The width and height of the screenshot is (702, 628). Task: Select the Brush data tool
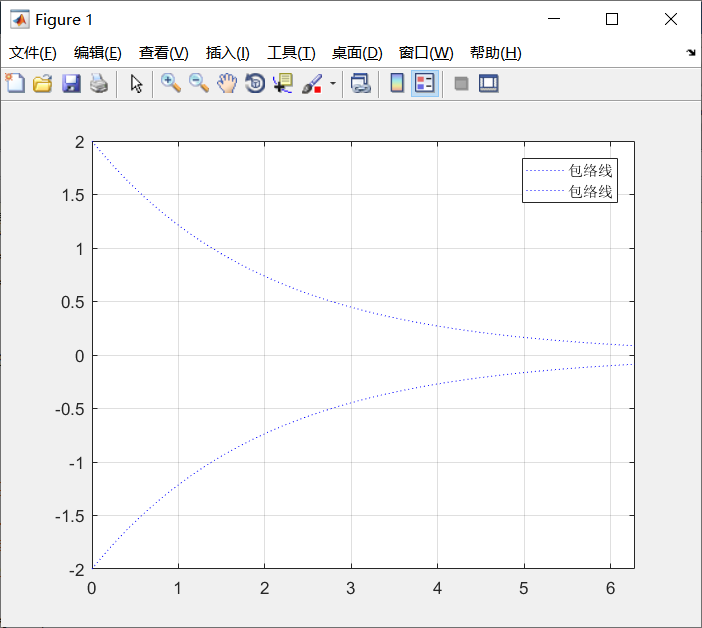(312, 84)
